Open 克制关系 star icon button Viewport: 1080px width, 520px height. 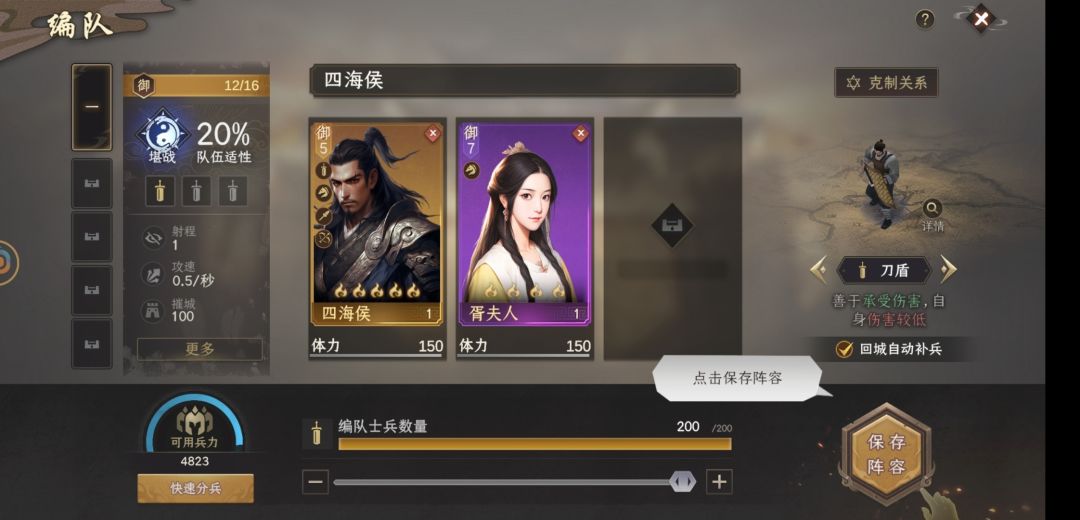[886, 83]
